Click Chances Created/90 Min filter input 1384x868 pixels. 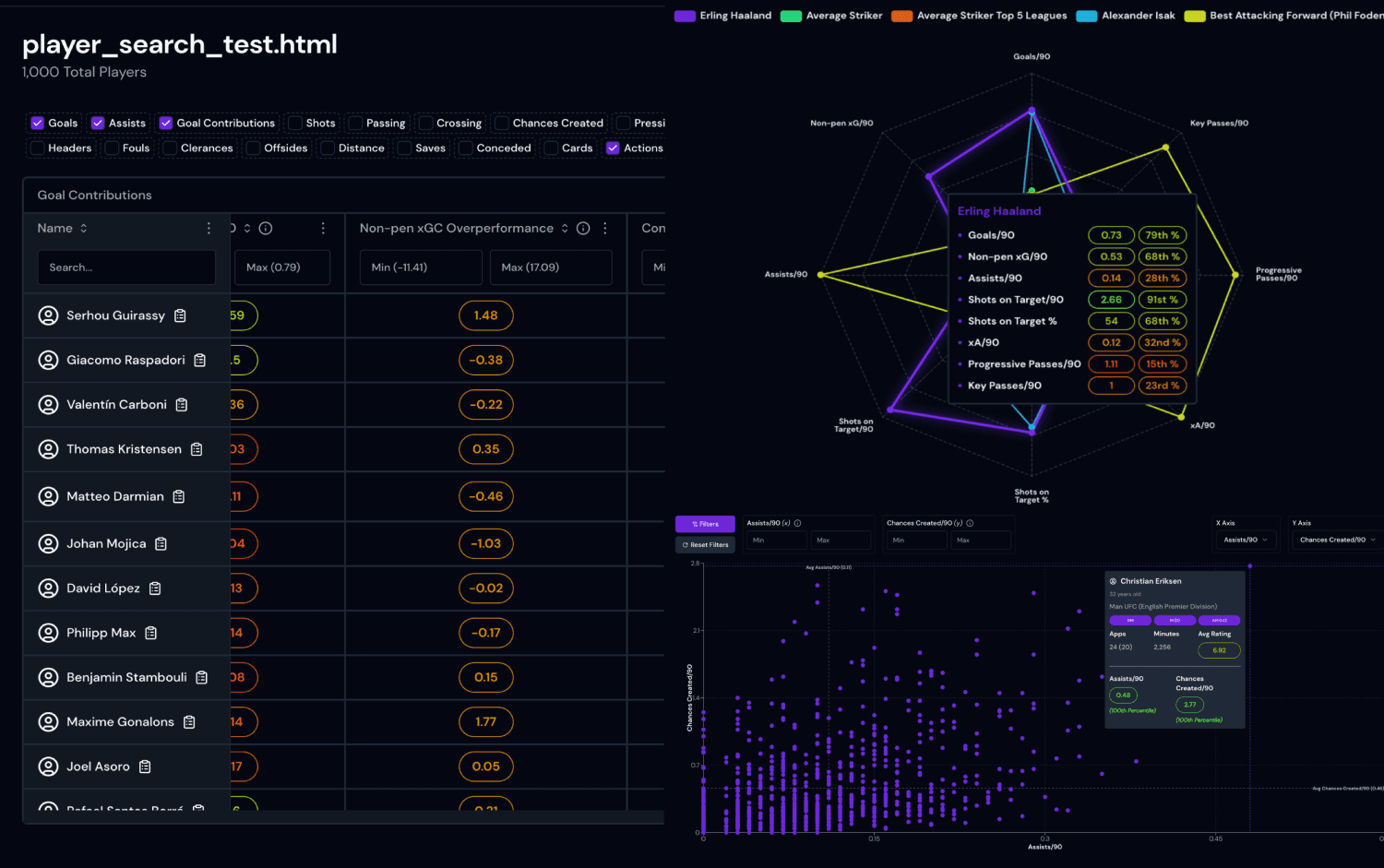point(916,540)
